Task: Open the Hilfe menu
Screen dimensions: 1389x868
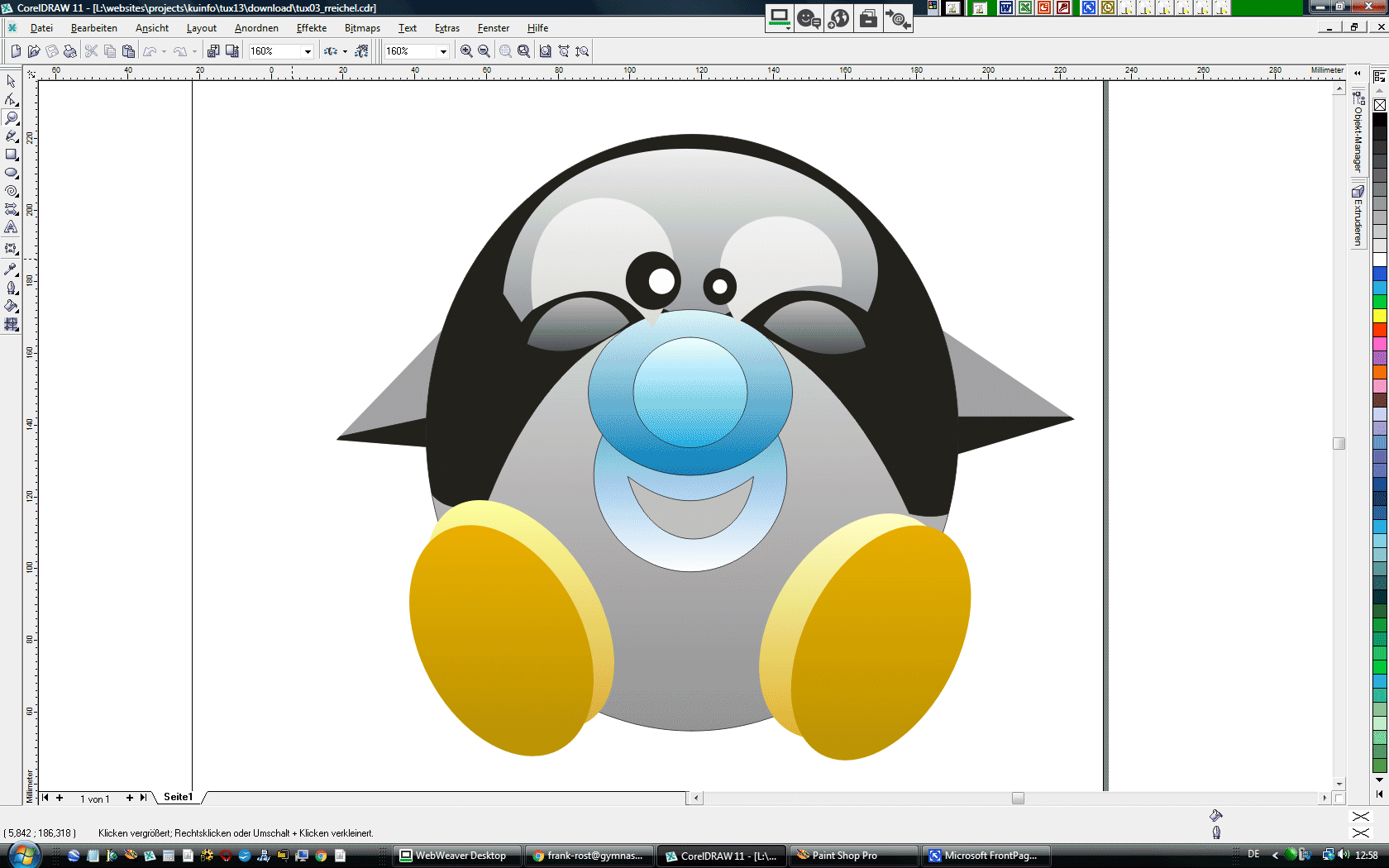Action: pos(537,28)
